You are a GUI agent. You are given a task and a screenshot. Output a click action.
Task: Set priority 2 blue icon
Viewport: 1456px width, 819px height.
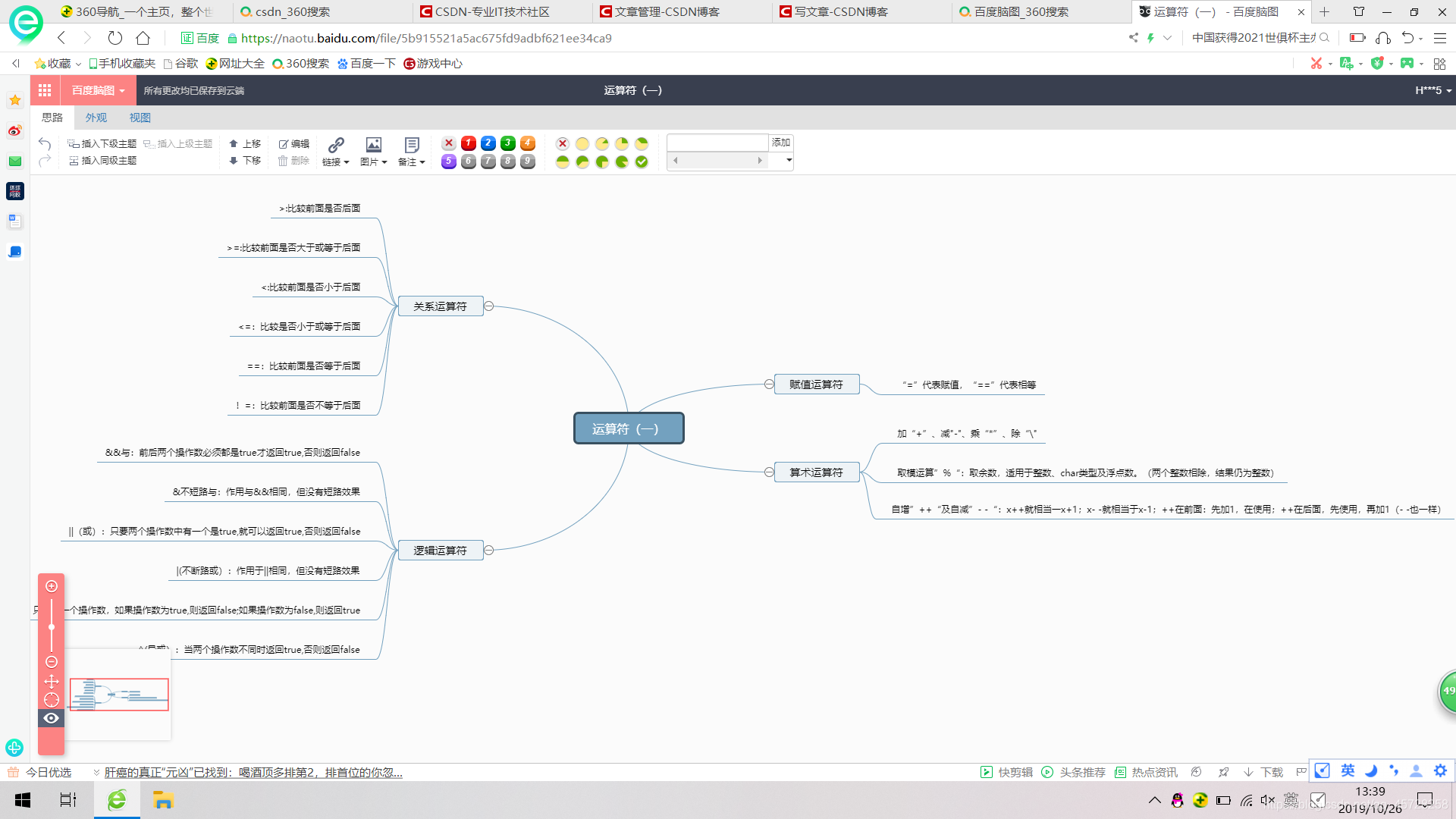coord(488,143)
